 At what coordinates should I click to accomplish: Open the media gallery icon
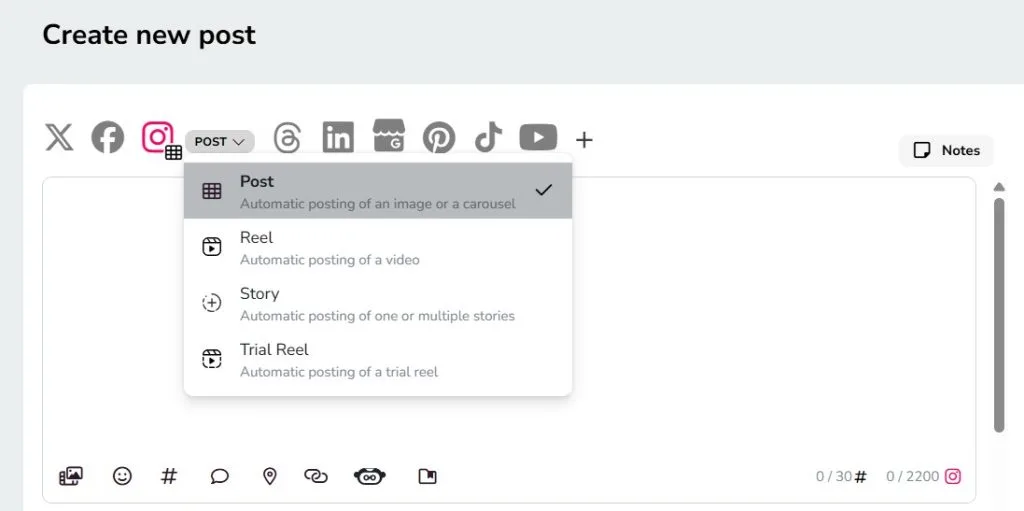pos(71,476)
